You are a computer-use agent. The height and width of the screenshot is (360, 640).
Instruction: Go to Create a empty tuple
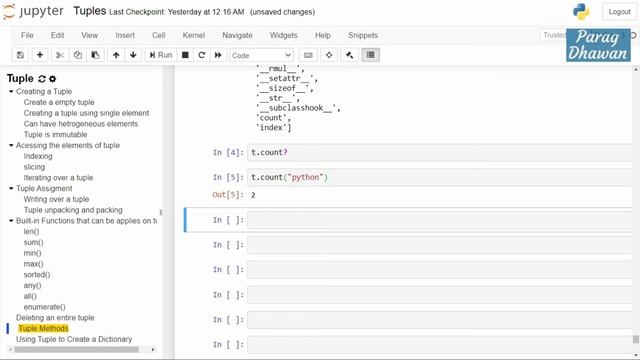click(x=59, y=102)
